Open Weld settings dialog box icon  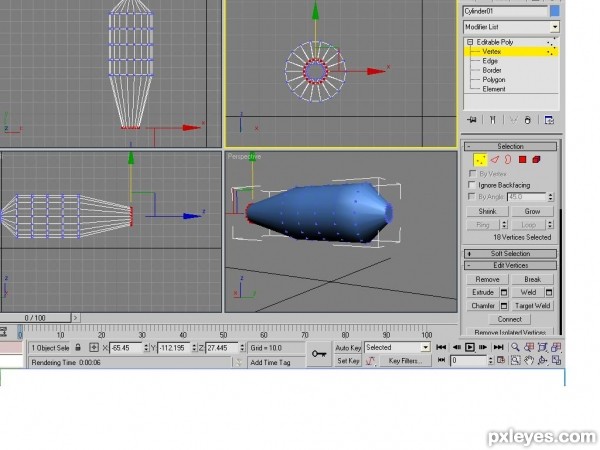(x=549, y=292)
